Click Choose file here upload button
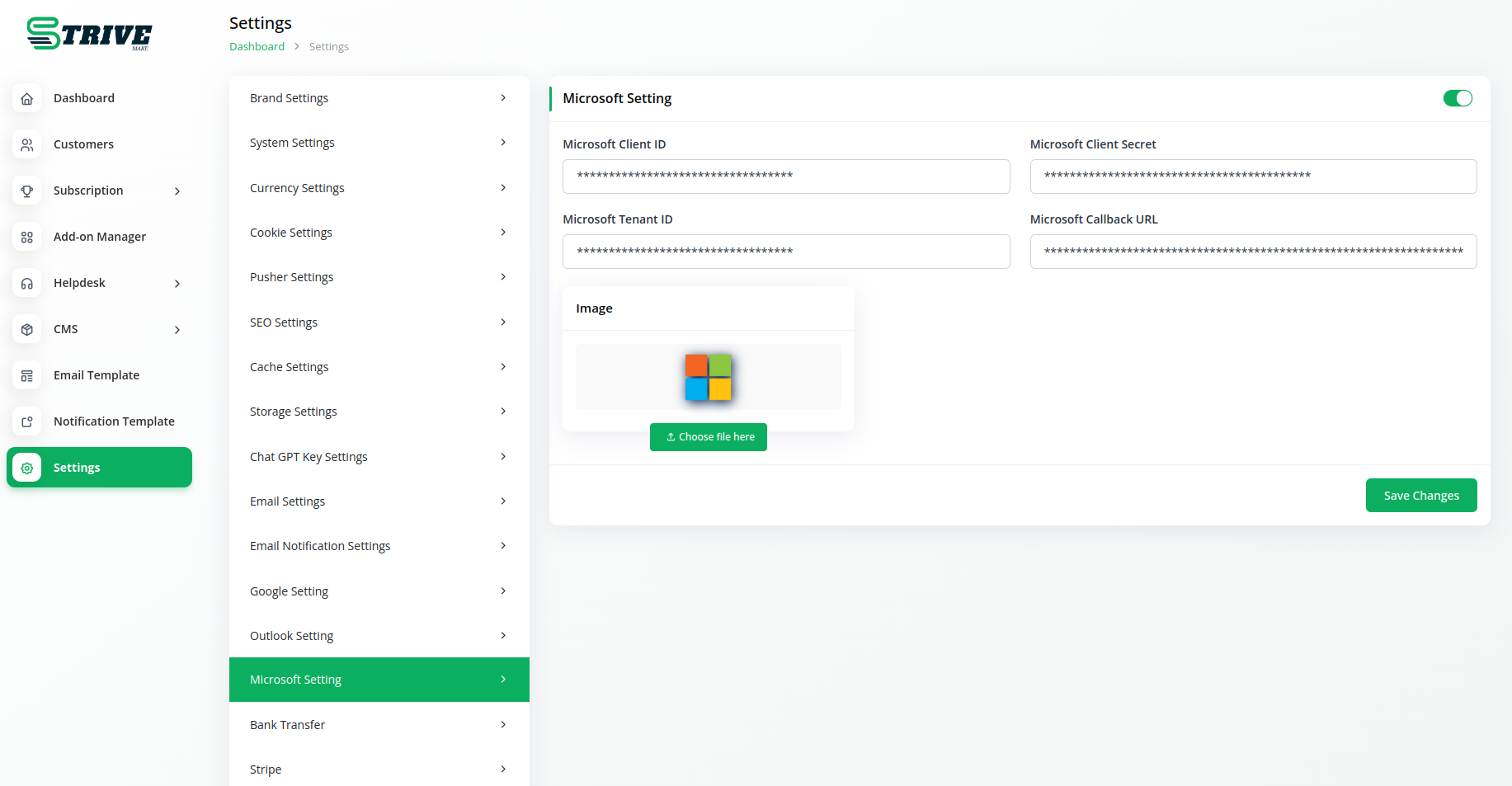Viewport: 1512px width, 786px height. pos(709,437)
